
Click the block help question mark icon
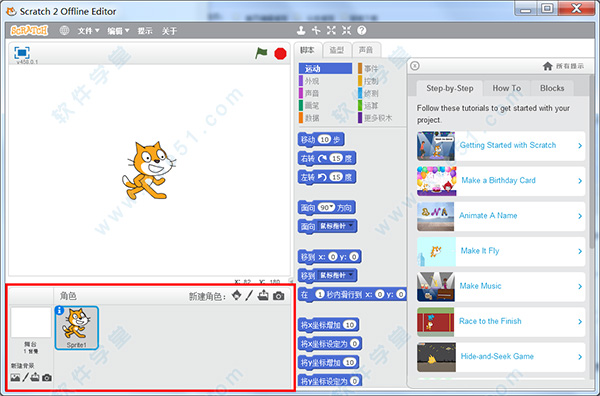click(x=362, y=30)
